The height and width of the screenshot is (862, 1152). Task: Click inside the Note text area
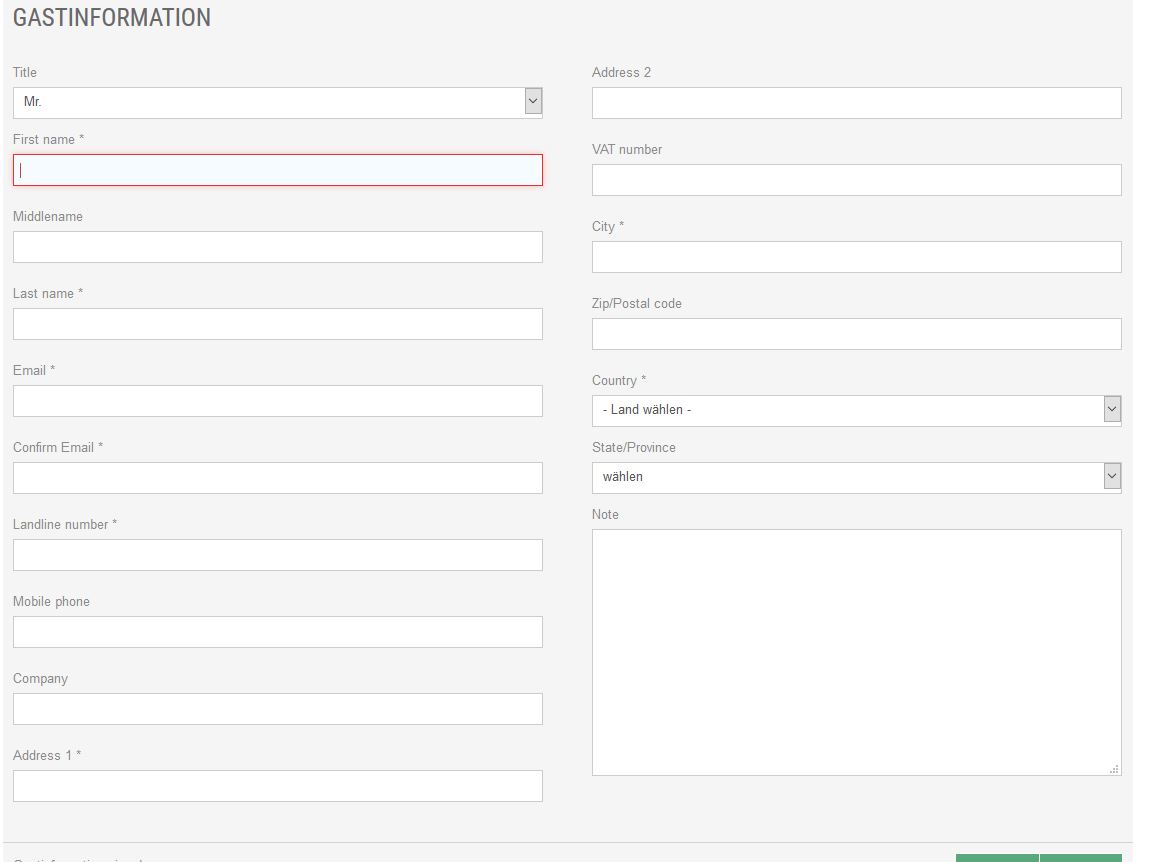(x=856, y=652)
